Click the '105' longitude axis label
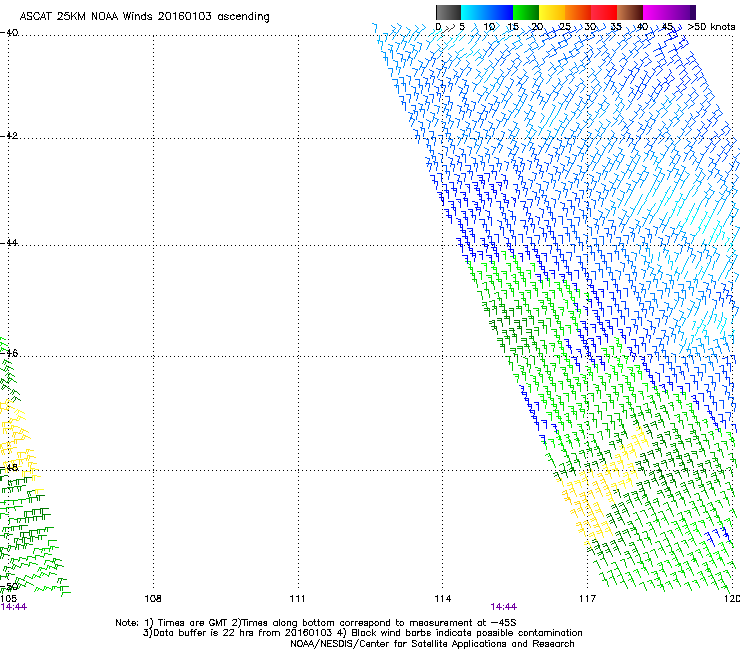The height and width of the screenshot is (650, 740). tap(8, 599)
